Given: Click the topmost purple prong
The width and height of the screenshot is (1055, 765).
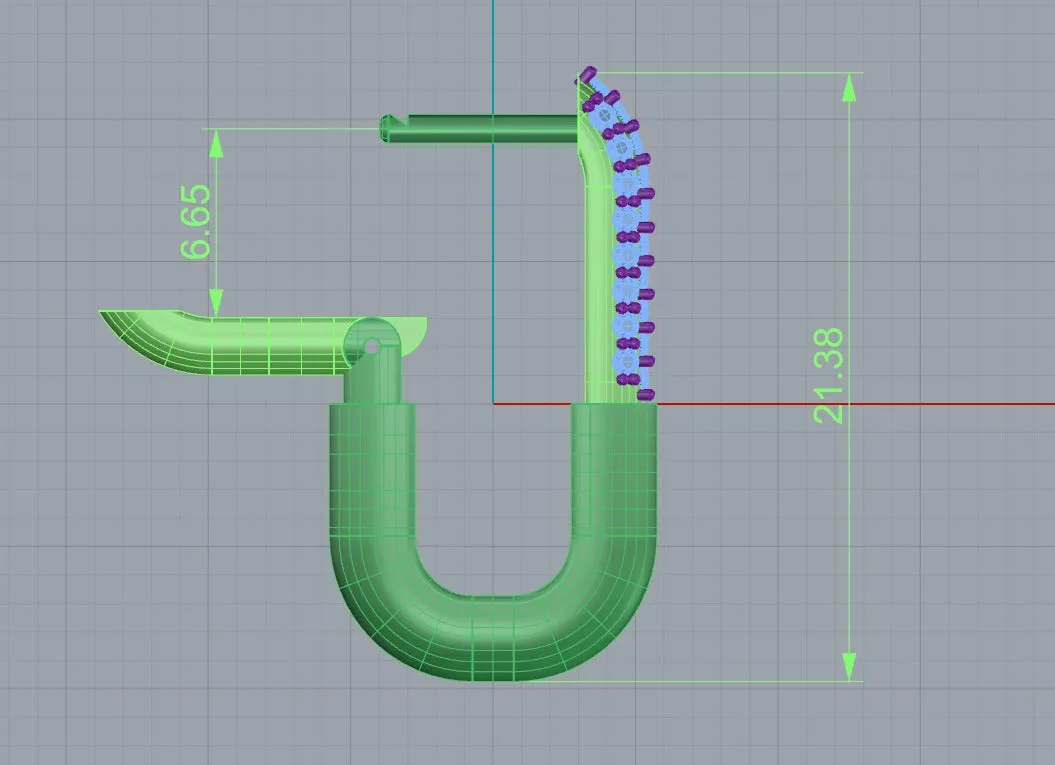Looking at the screenshot, I should [x=588, y=73].
